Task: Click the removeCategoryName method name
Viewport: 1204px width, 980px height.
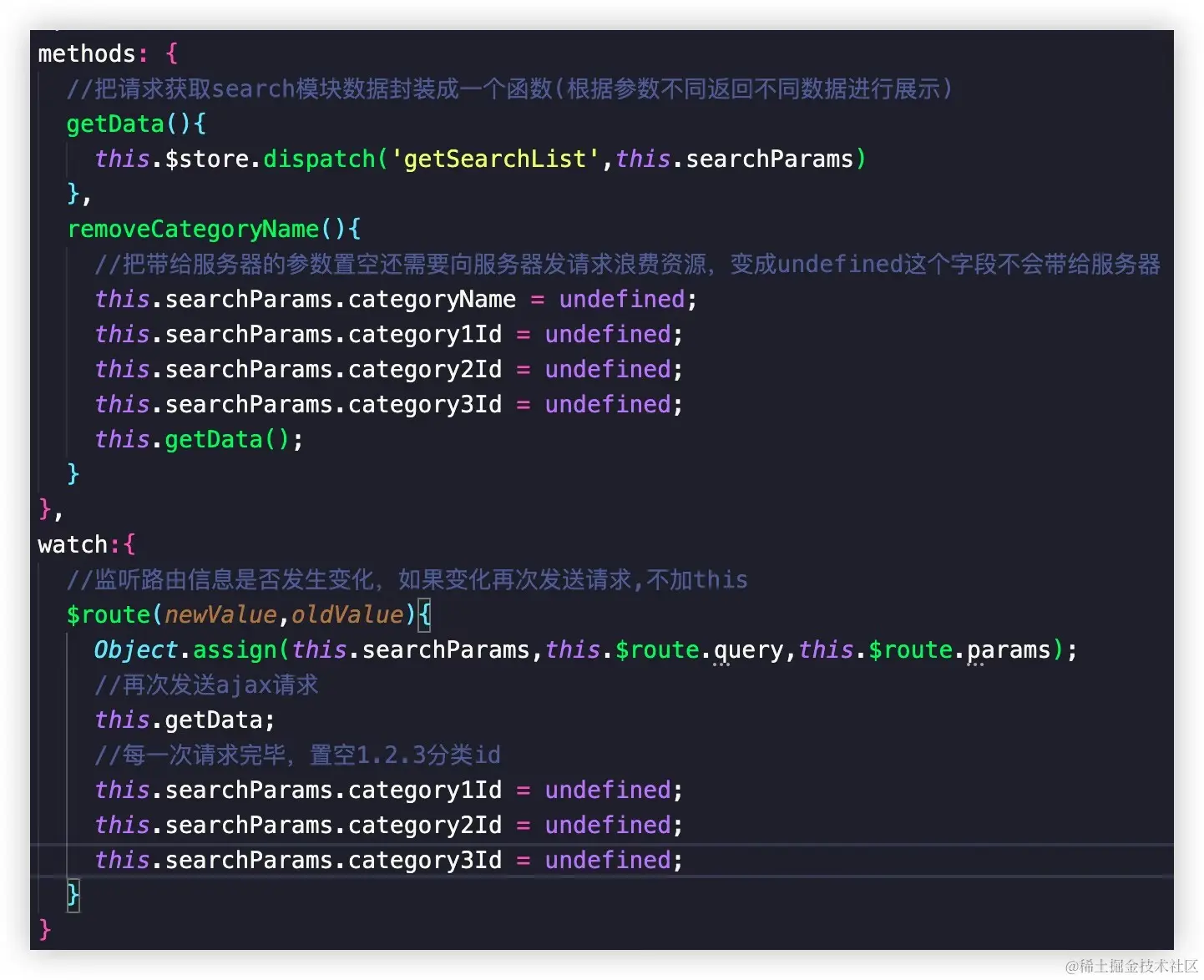Action: coord(193,230)
